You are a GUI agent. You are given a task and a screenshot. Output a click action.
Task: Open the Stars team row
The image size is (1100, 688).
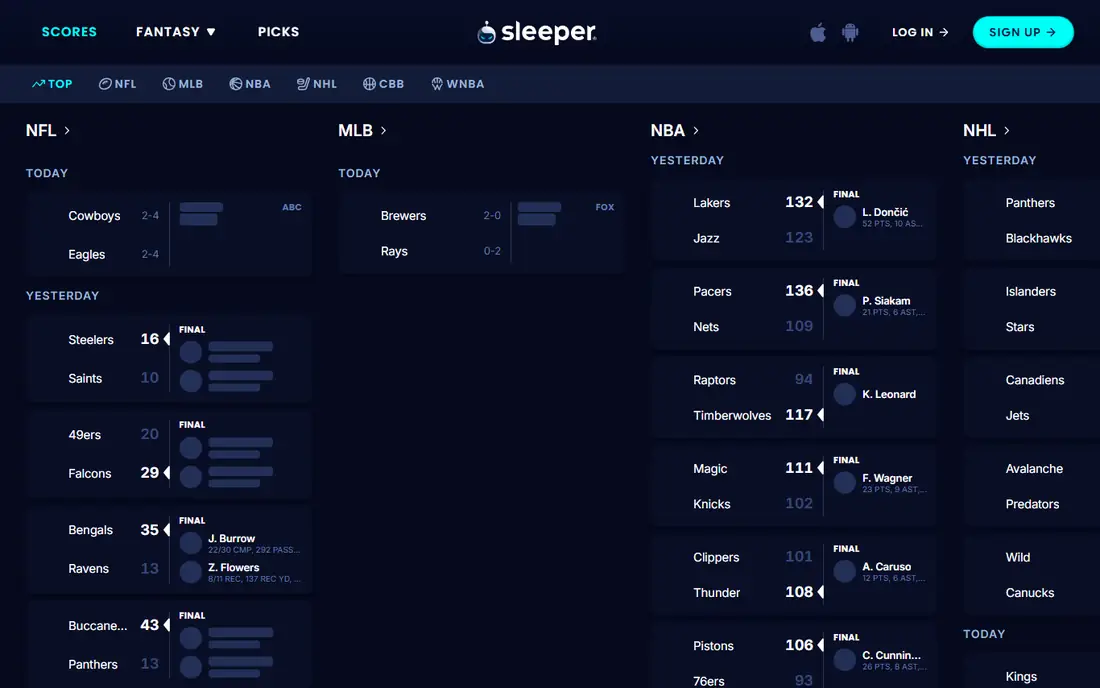(x=1020, y=327)
